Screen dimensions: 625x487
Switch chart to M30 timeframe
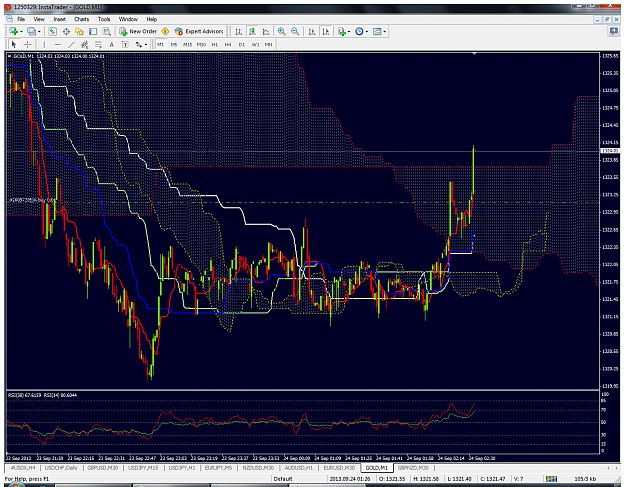pyautogui.click(x=201, y=45)
